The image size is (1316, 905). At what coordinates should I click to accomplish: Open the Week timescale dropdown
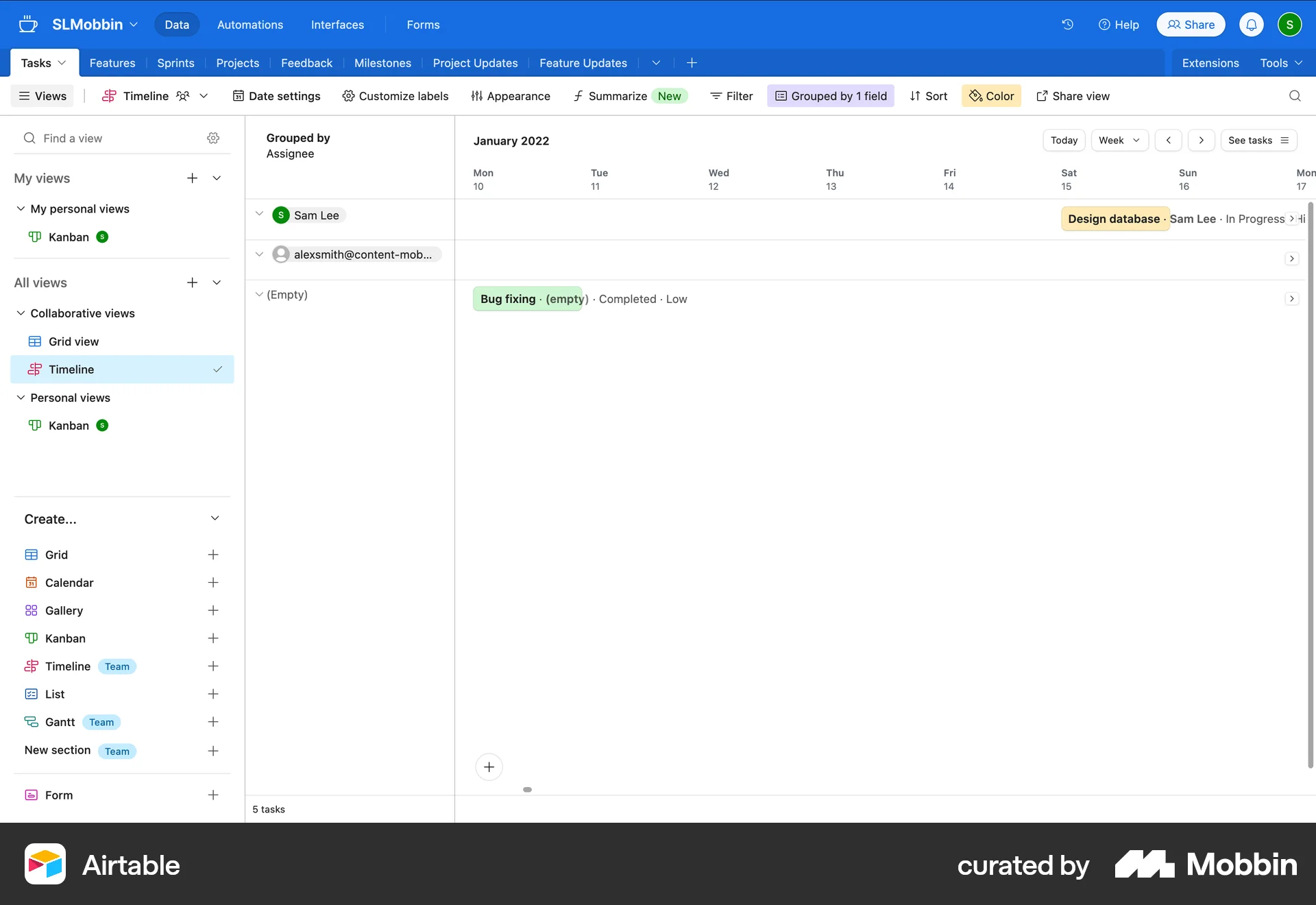click(1119, 140)
